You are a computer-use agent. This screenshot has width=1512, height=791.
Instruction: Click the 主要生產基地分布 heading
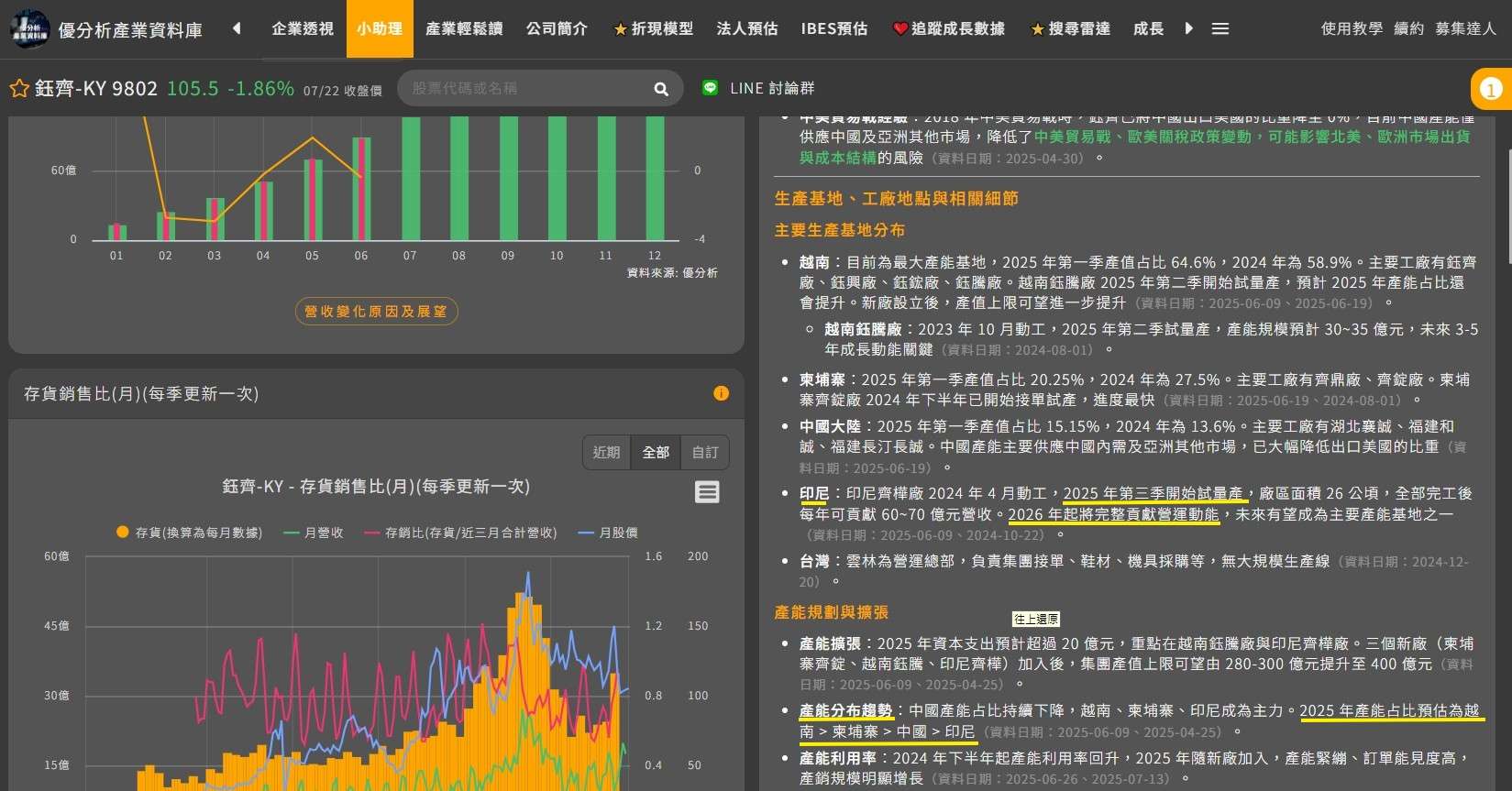839,230
